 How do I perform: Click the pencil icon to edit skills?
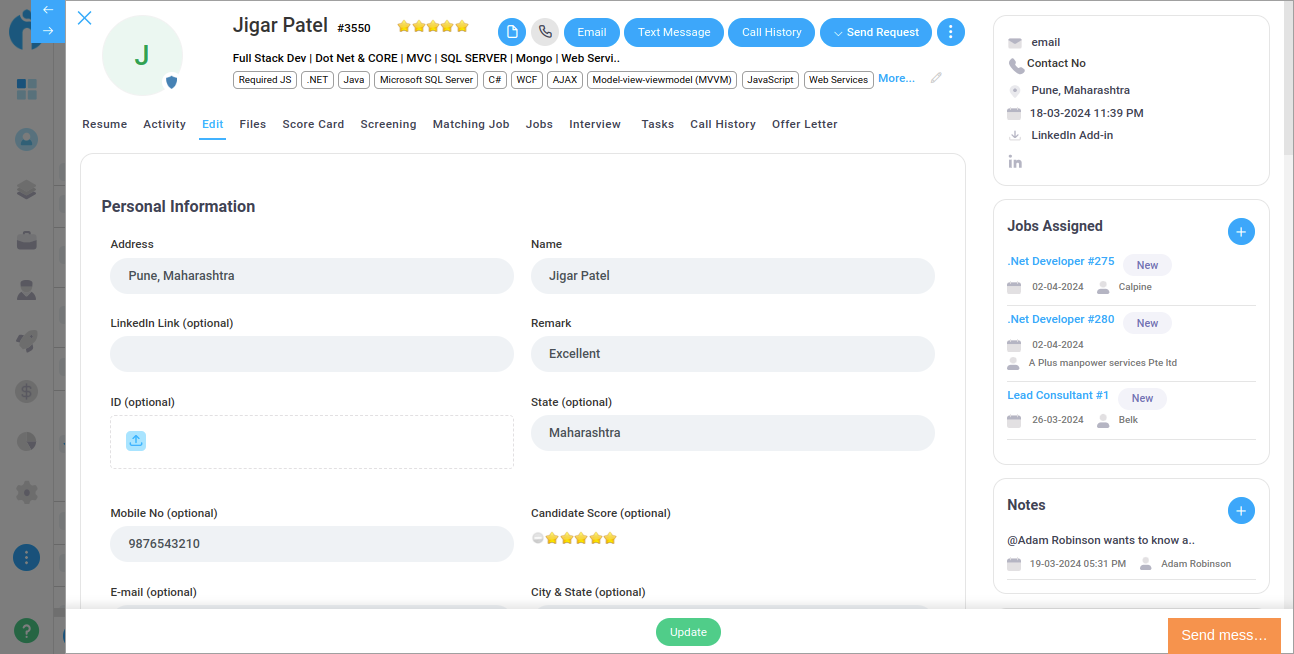936,78
